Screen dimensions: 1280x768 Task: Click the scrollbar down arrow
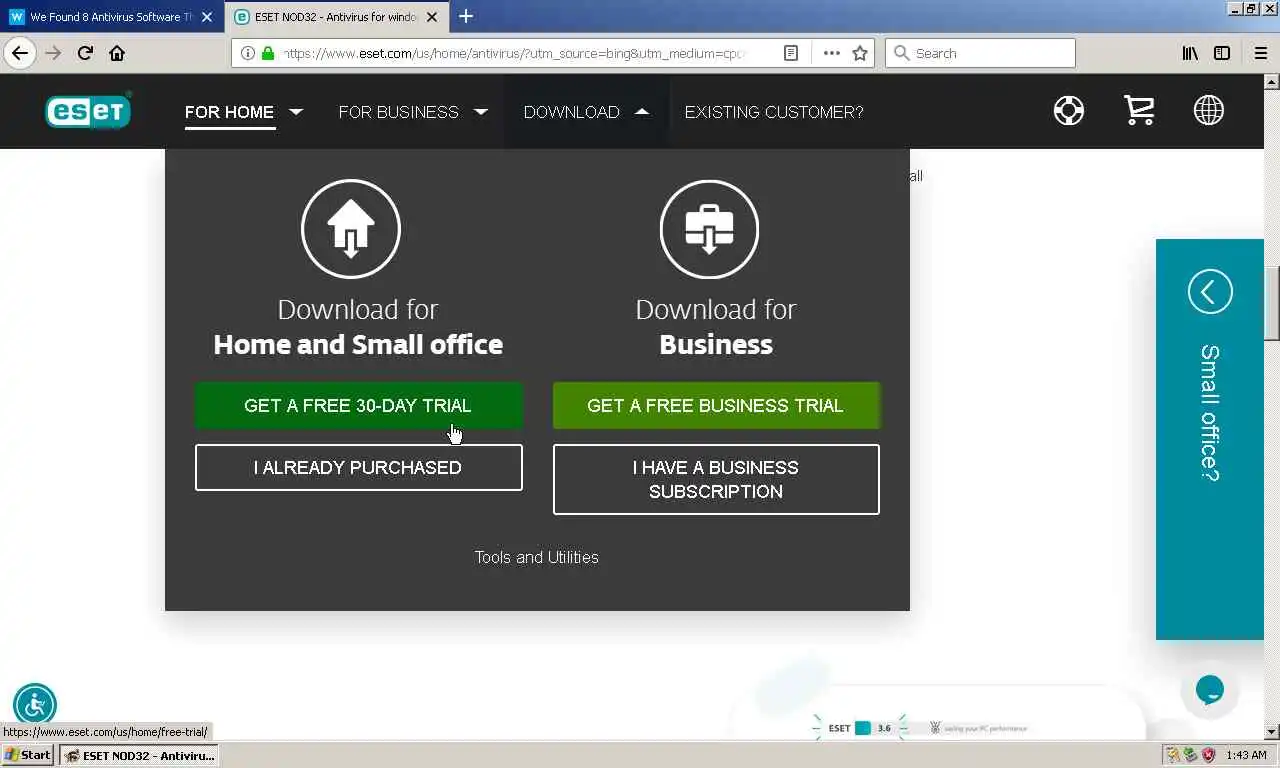coord(1272,732)
